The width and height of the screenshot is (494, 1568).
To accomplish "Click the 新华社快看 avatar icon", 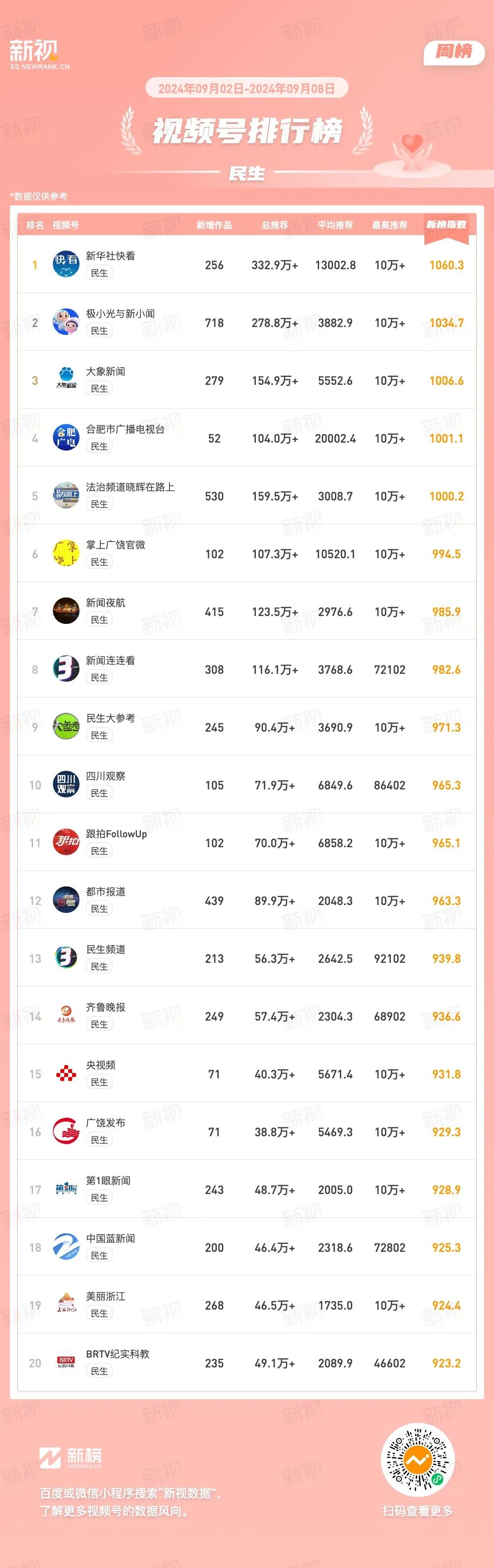I will coord(66,264).
